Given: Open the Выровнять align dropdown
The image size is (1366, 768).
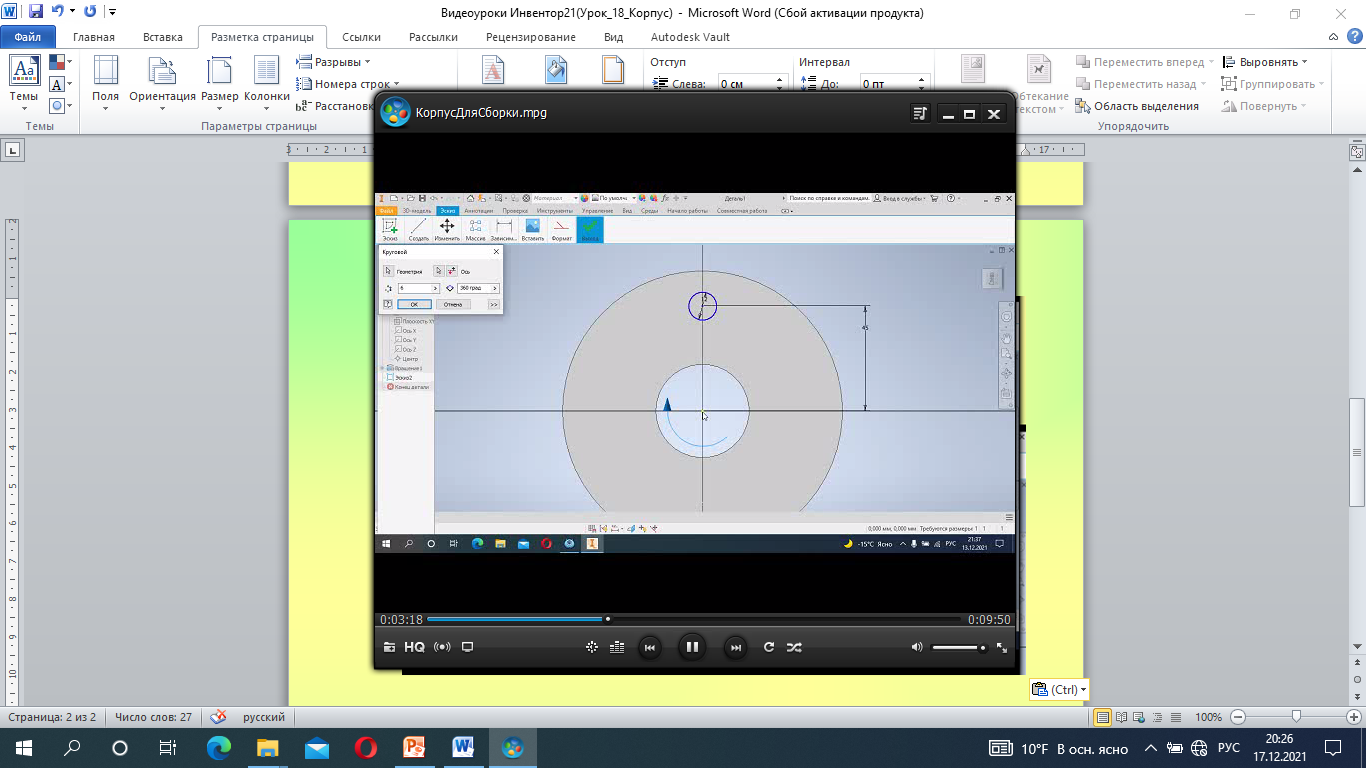Looking at the screenshot, I should pyautogui.click(x=1266, y=62).
